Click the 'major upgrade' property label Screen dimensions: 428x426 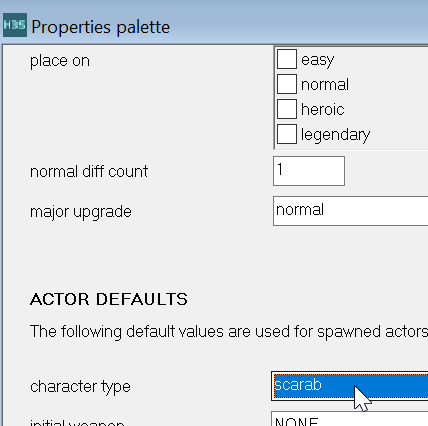click(81, 212)
